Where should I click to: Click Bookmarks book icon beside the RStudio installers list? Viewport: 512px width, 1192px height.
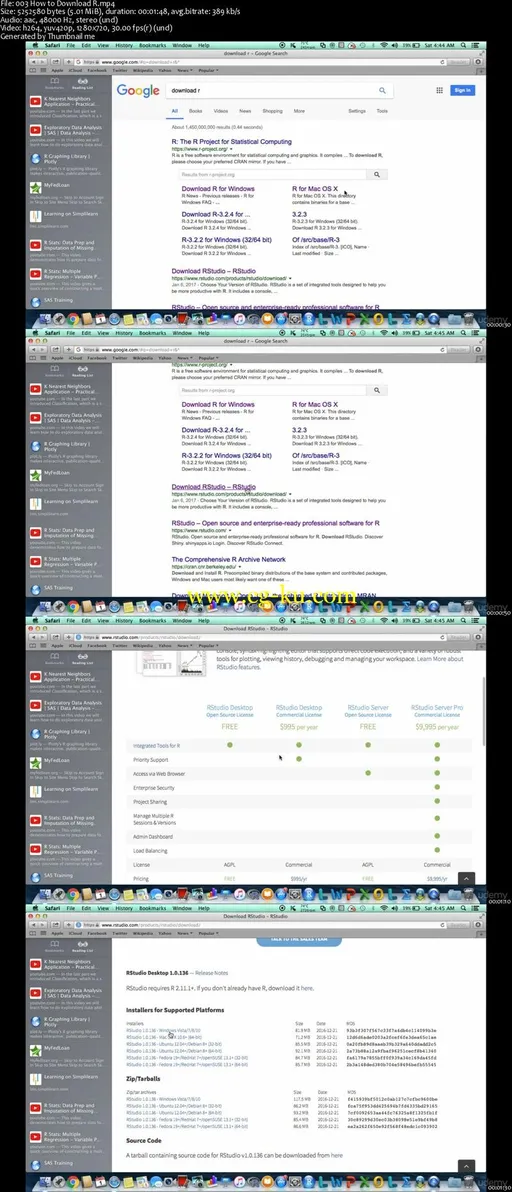(x=54, y=942)
